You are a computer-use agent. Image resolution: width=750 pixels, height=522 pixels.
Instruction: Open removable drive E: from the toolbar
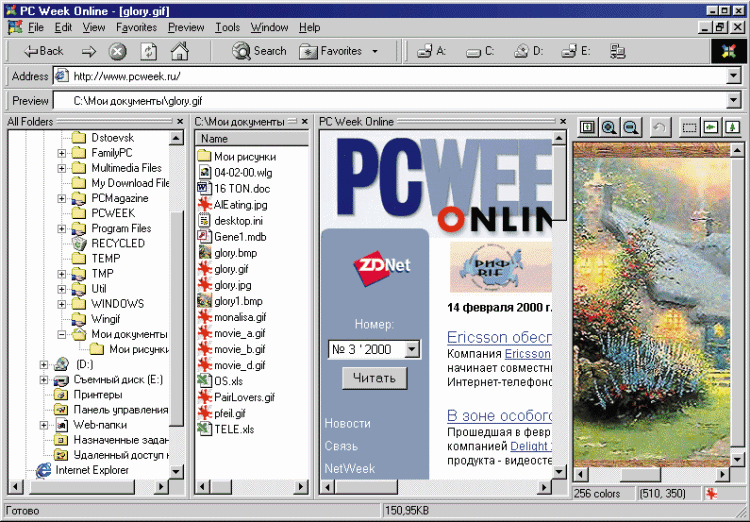pos(575,51)
